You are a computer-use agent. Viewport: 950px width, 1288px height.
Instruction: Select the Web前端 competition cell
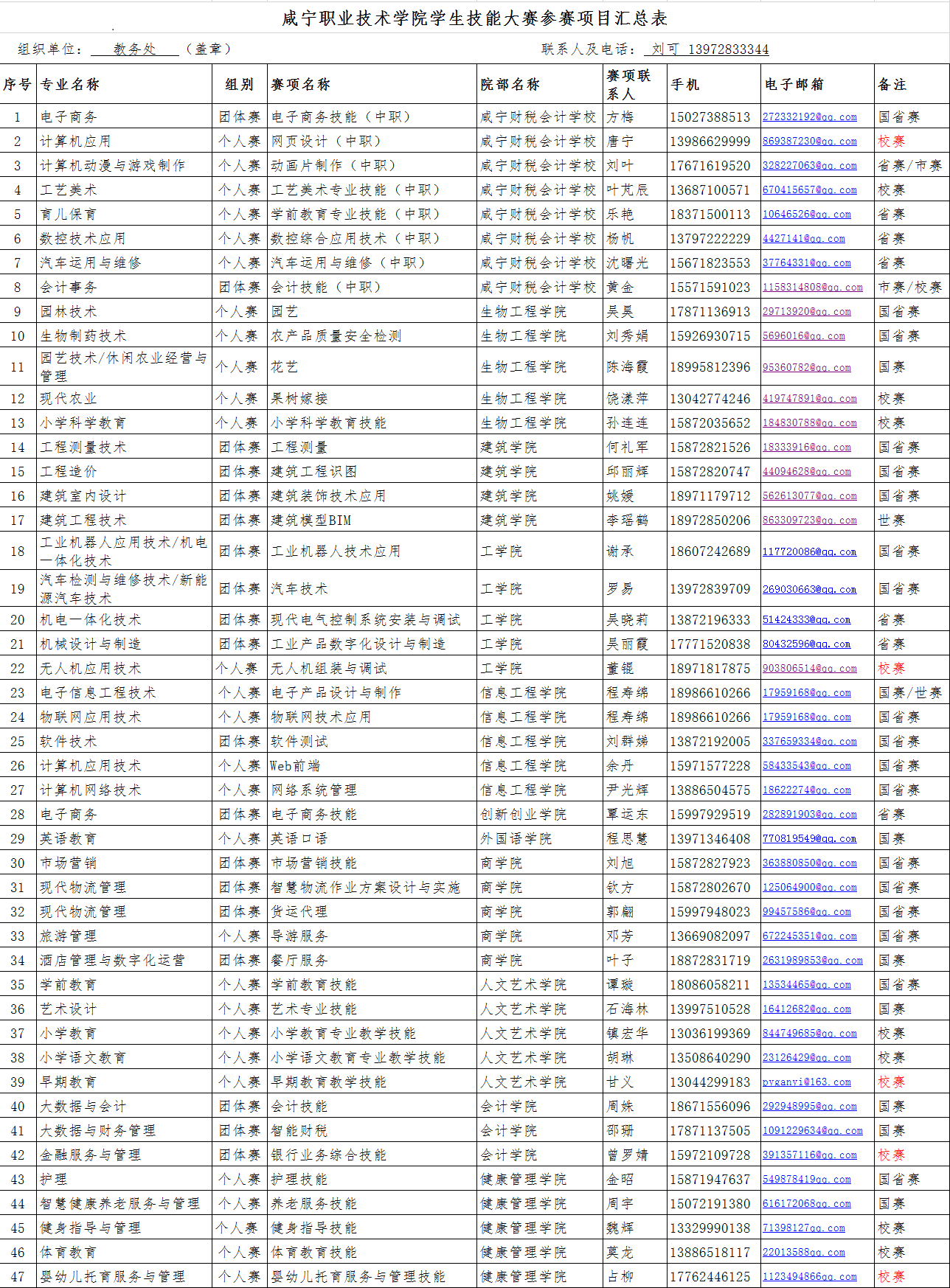click(295, 765)
